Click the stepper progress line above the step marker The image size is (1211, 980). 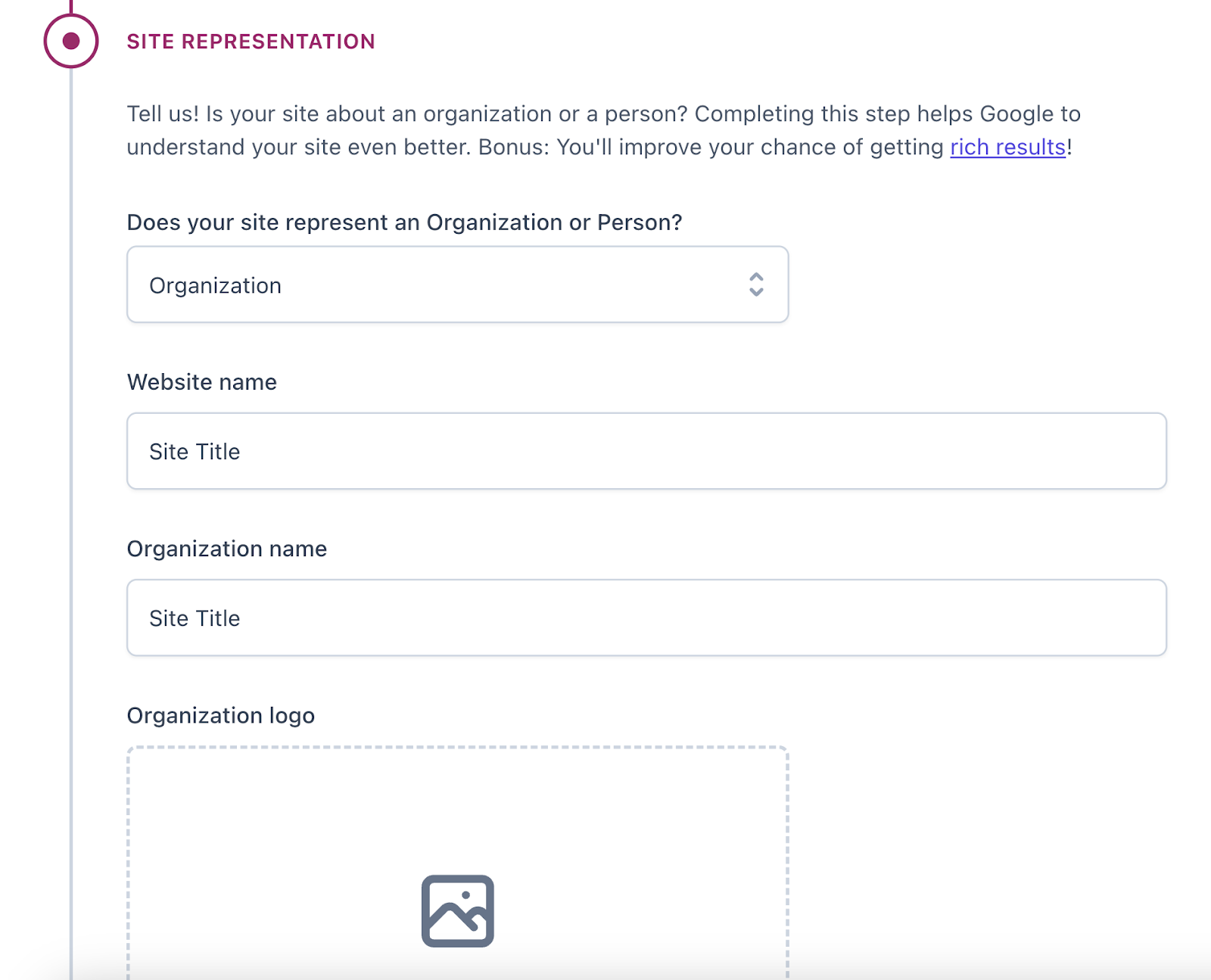[70, 6]
